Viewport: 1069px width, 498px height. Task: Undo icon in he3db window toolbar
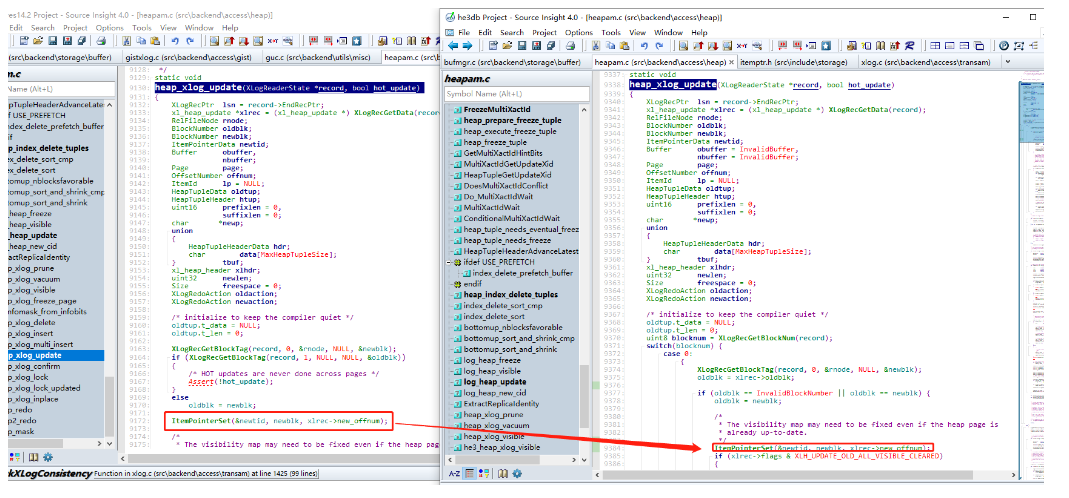644,46
